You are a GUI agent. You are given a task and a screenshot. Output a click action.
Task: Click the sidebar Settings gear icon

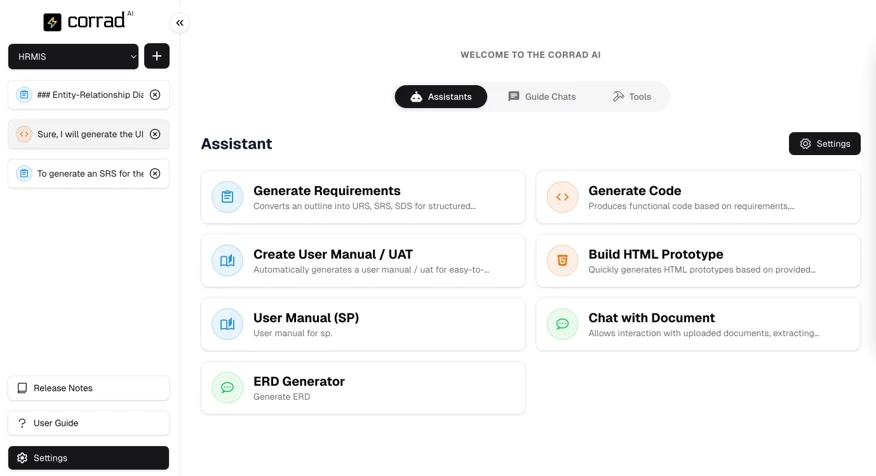(x=22, y=458)
